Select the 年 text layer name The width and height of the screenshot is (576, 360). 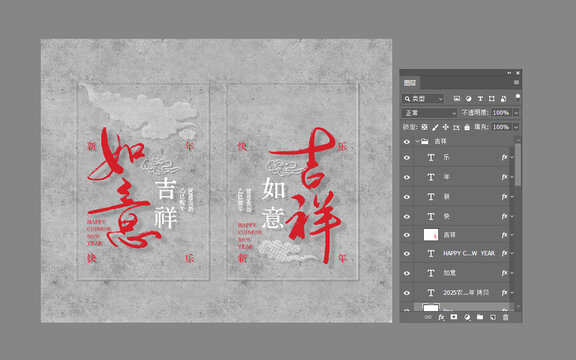446,177
